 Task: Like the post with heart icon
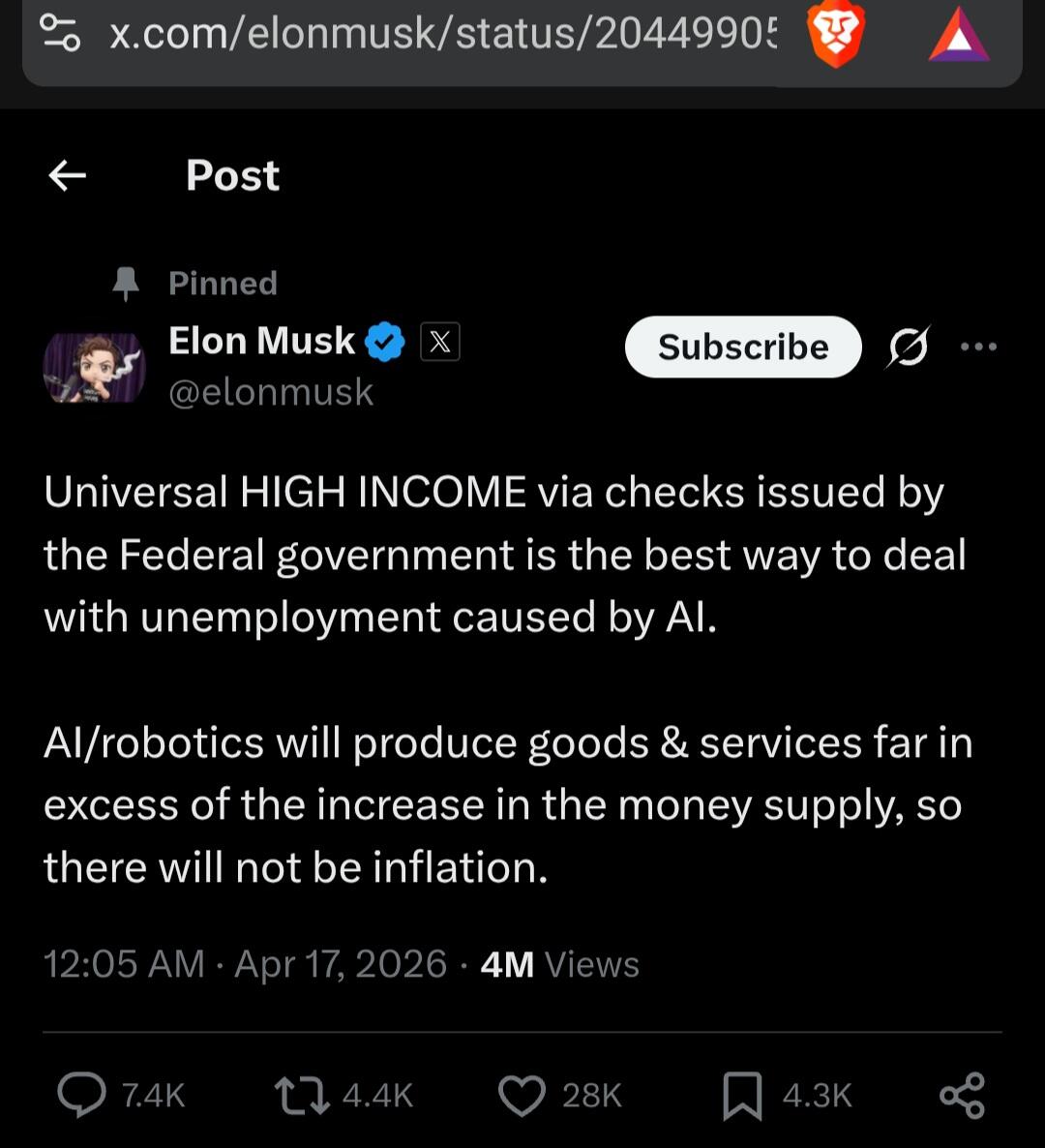tap(522, 1095)
